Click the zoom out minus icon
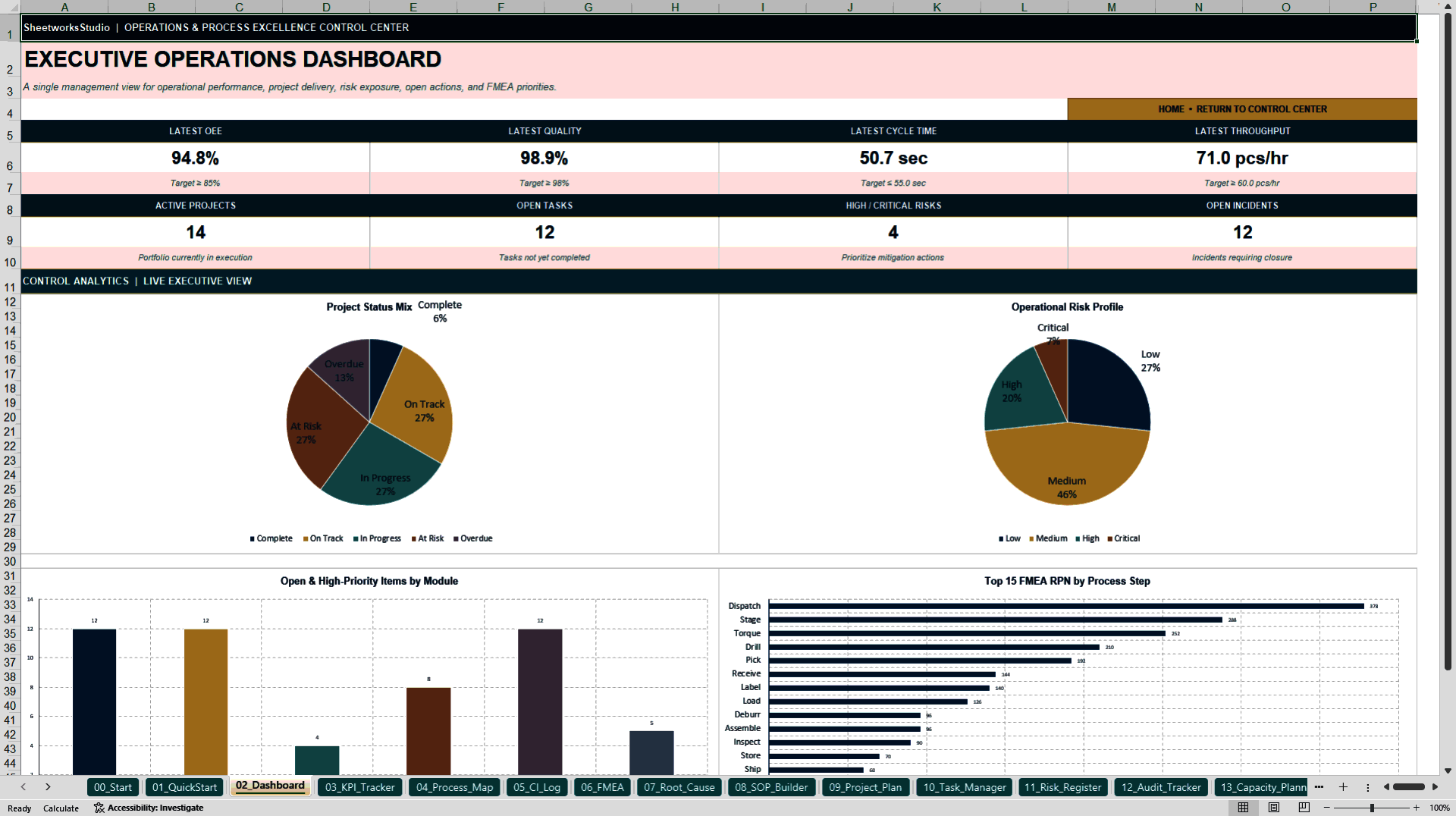Viewport: 1456px width, 816px height. pos(1327,808)
